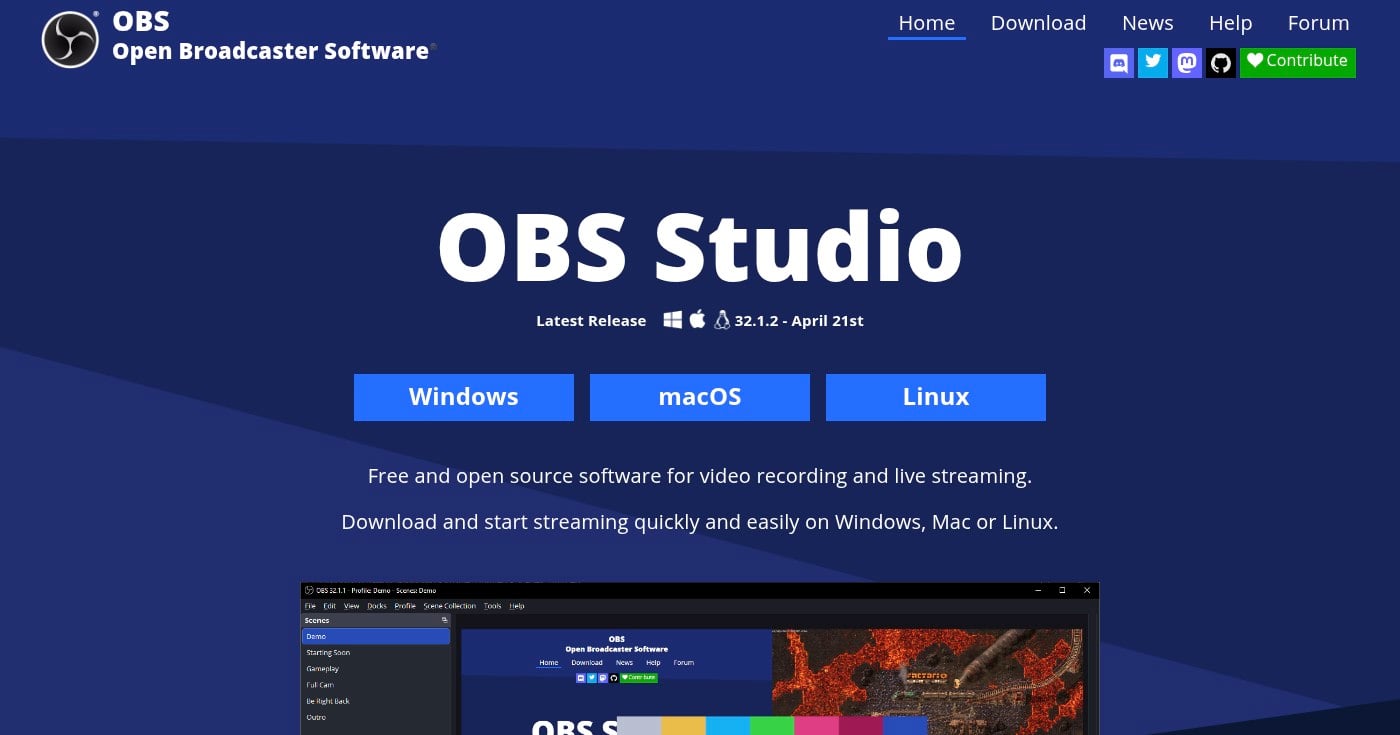The height and width of the screenshot is (735, 1400).
Task: Open the OBS Discord server icon
Action: click(1119, 63)
